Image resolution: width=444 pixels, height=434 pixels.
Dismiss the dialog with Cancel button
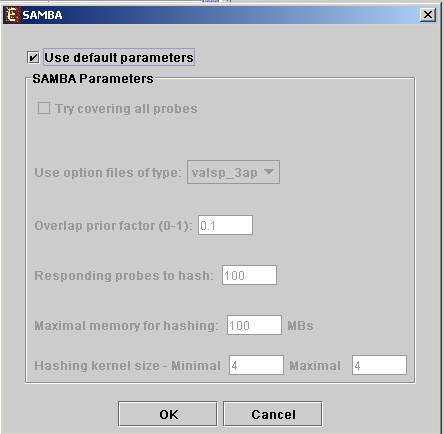pos(273,414)
